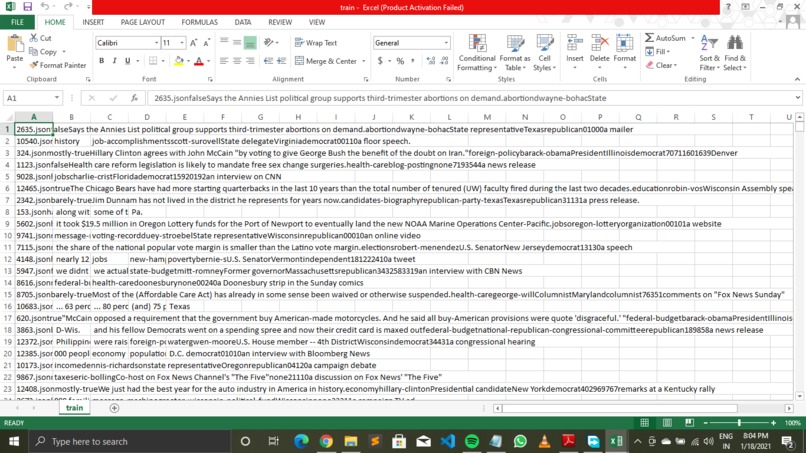Open Find & Select binoculars
This screenshot has height=453, width=806.
735,53
